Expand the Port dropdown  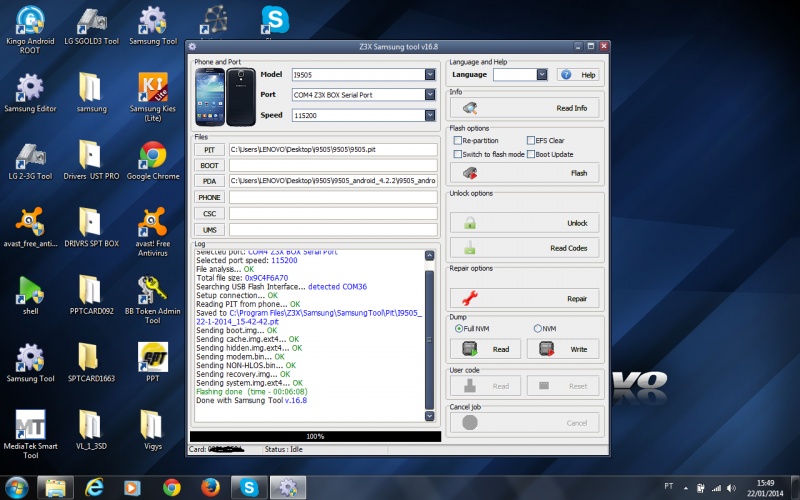[430, 94]
